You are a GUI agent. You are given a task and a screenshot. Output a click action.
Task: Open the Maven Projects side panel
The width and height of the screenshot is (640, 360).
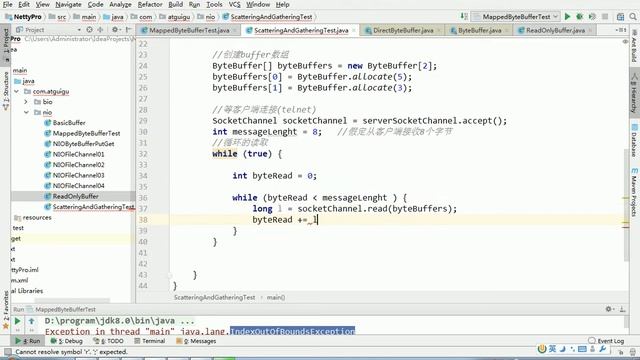click(x=634, y=192)
